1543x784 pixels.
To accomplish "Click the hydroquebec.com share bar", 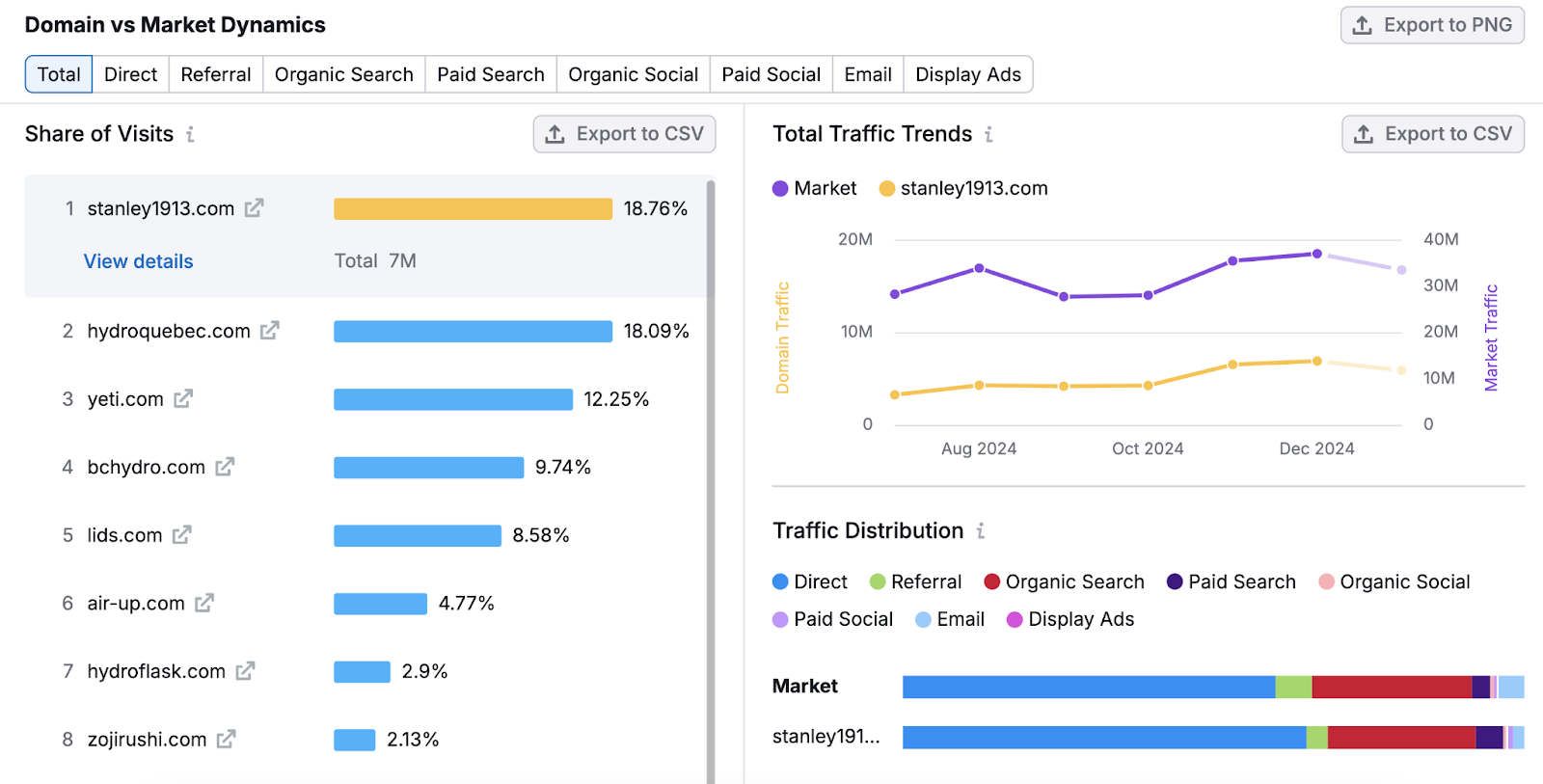I will coord(473,331).
